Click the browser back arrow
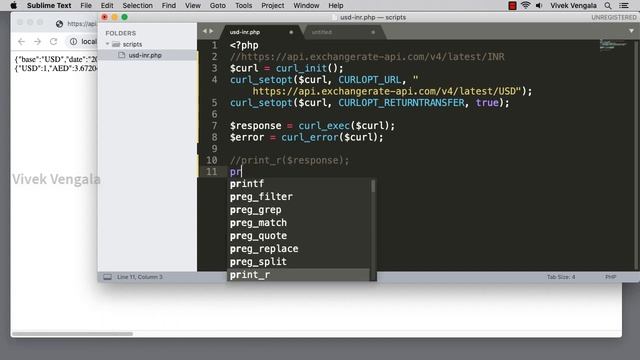 click(22, 41)
